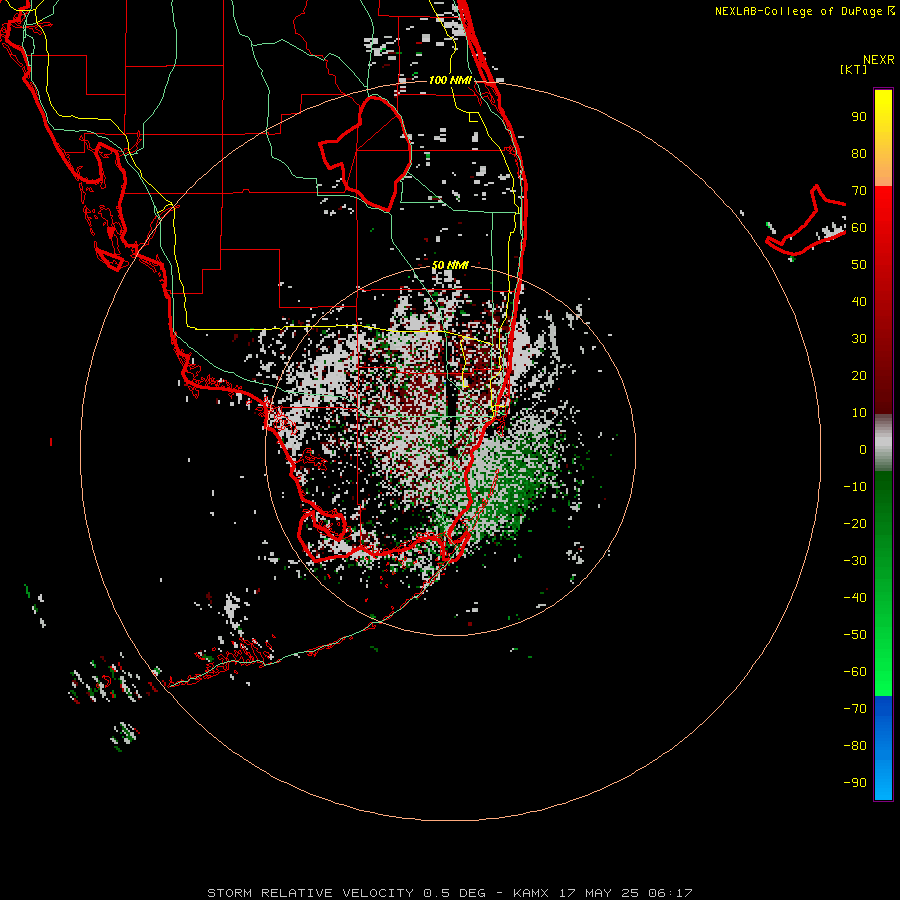
Task: Click the KAMX station identifier in caption
Action: [531, 893]
